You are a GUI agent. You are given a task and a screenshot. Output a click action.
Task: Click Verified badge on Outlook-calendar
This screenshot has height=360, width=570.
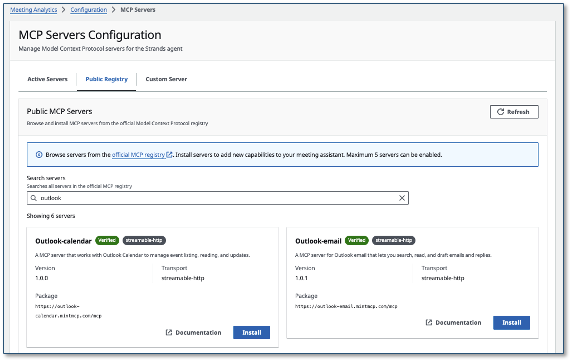(107, 240)
